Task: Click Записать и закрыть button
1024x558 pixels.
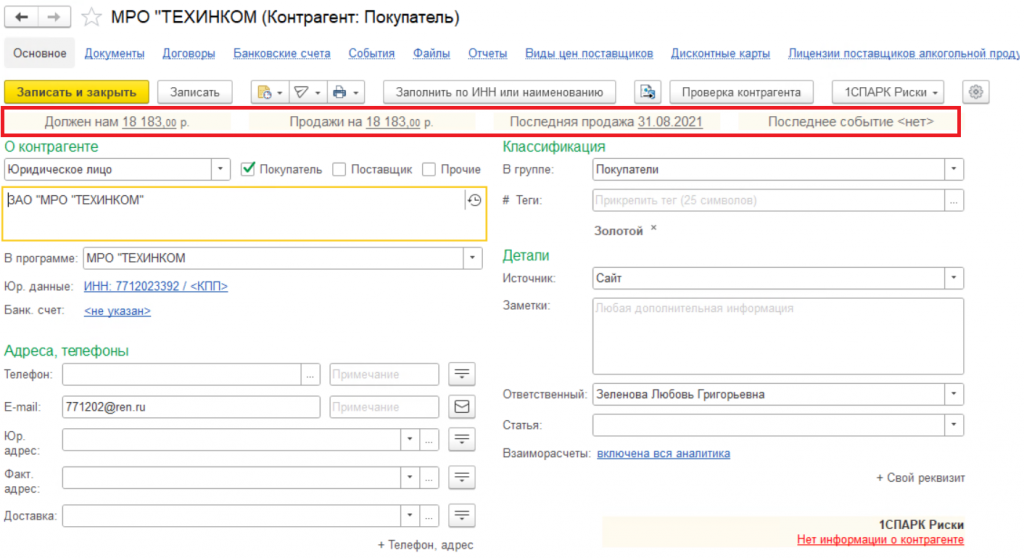Action: click(76, 92)
